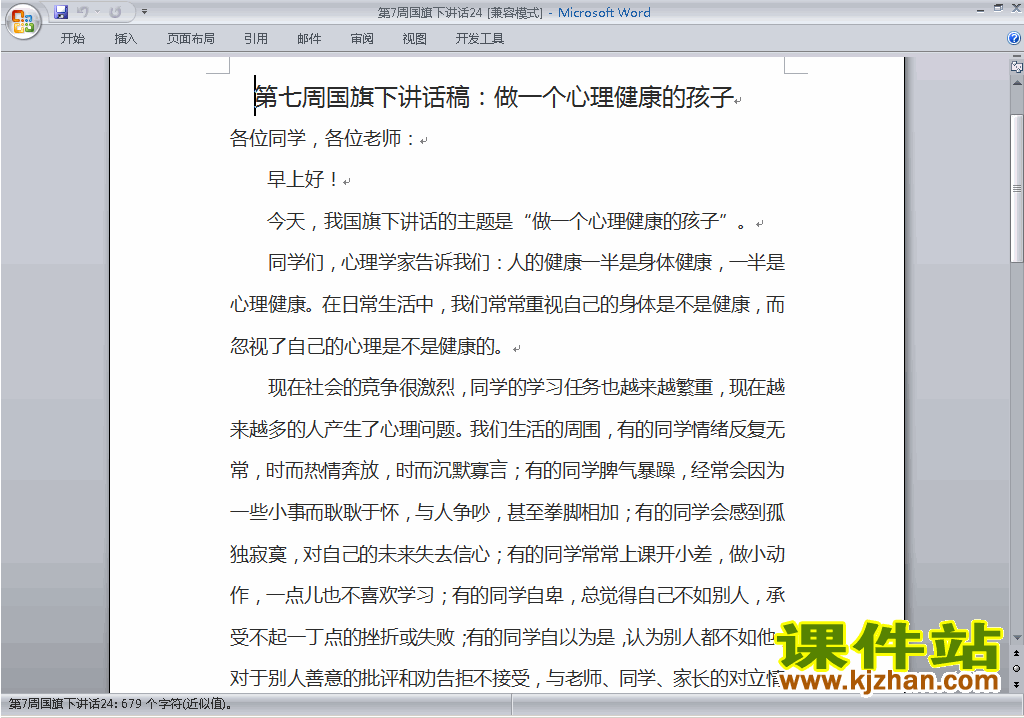Image resolution: width=1024 pixels, height=718 pixels.
Task: Click the line starting 心理健康。在日常生活中
Action: [x=507, y=304]
